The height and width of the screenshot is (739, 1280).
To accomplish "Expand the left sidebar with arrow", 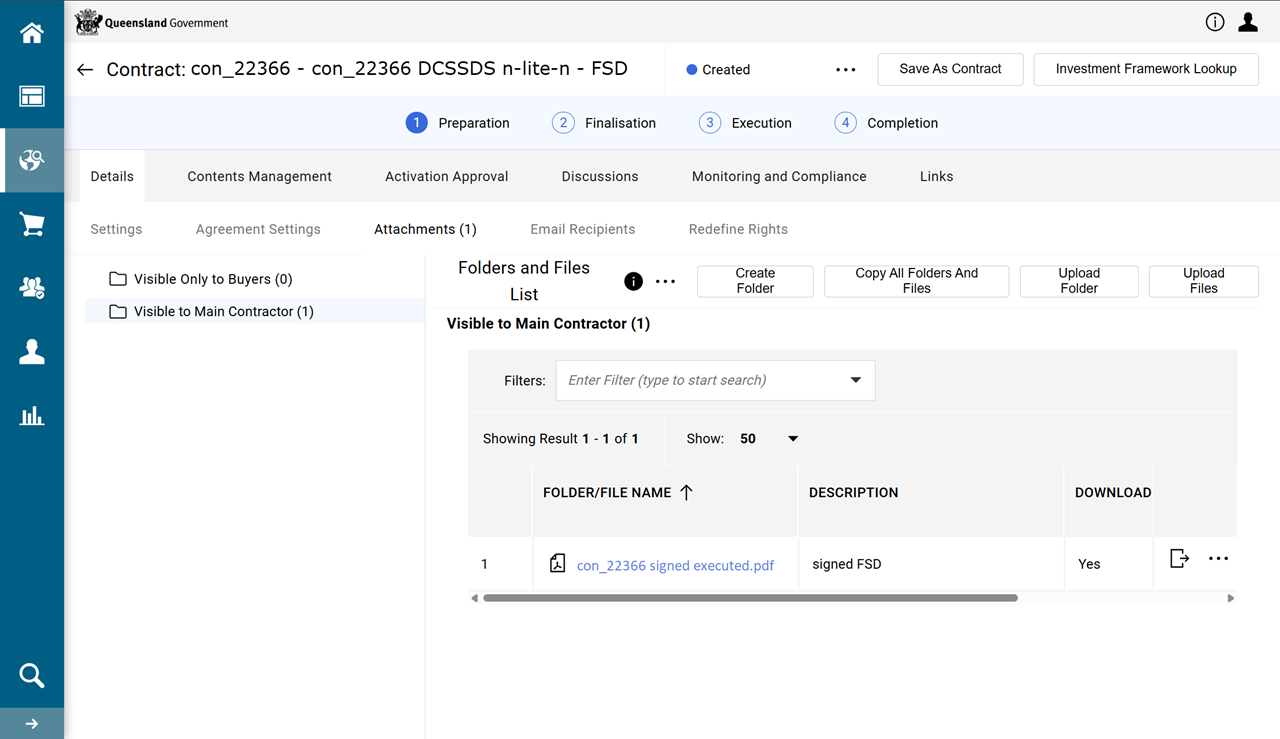I will coord(32,724).
